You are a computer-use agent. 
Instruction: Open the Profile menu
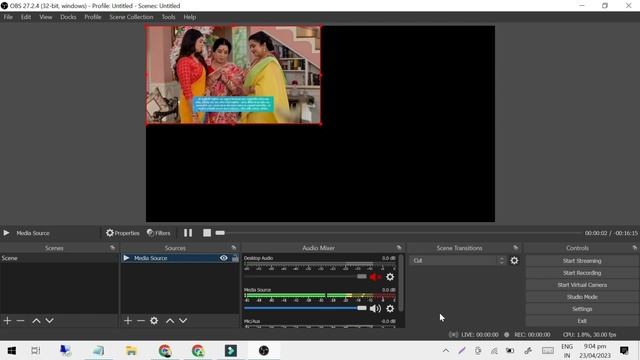pos(93,17)
